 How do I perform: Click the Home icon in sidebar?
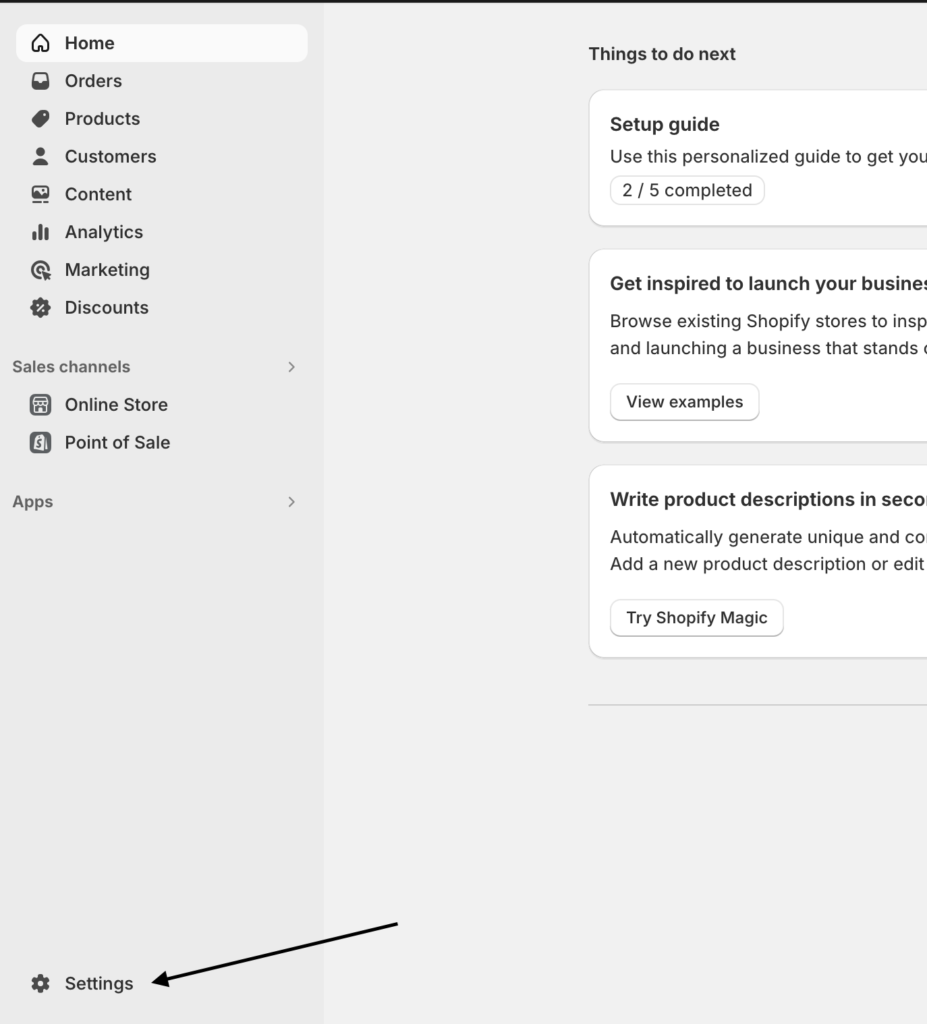tap(40, 43)
